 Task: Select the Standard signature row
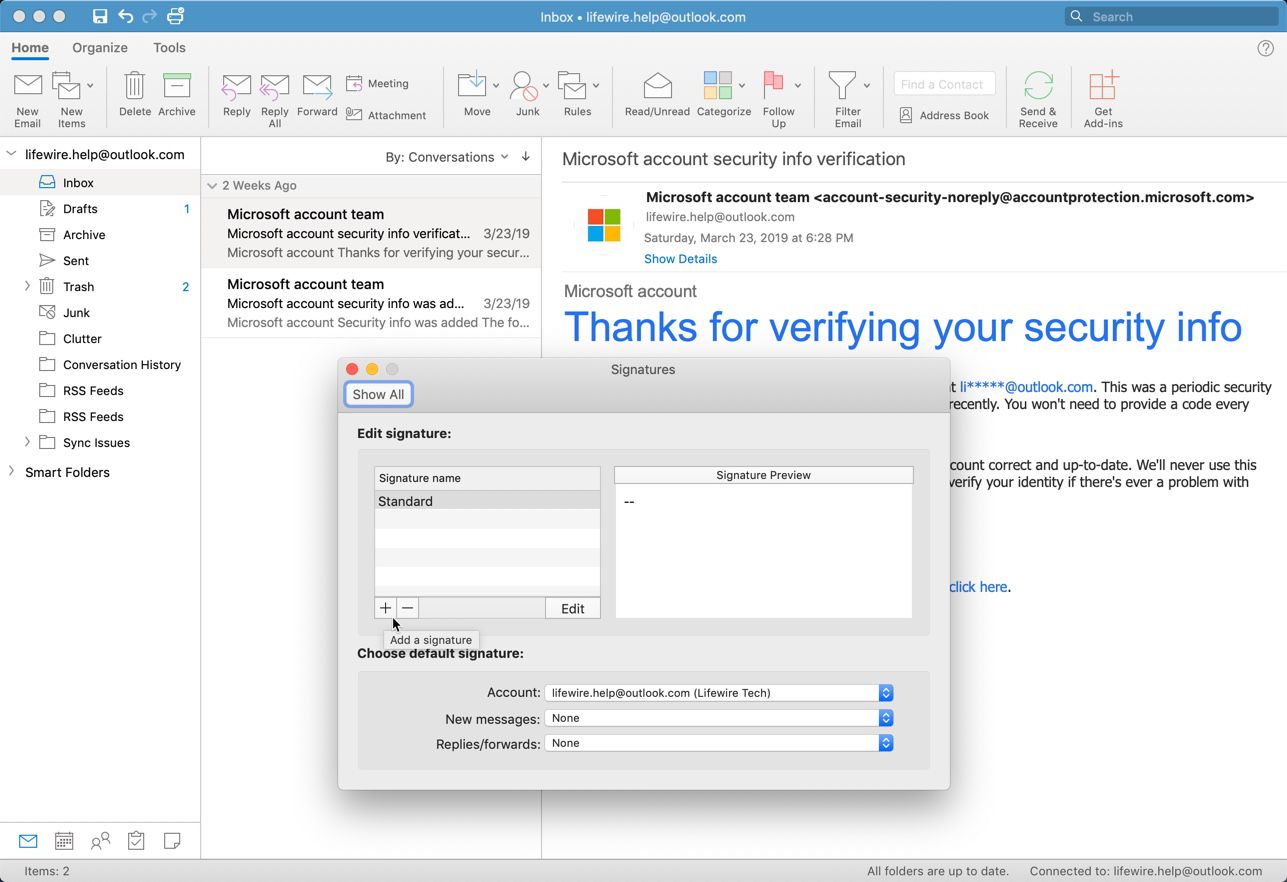coord(487,501)
